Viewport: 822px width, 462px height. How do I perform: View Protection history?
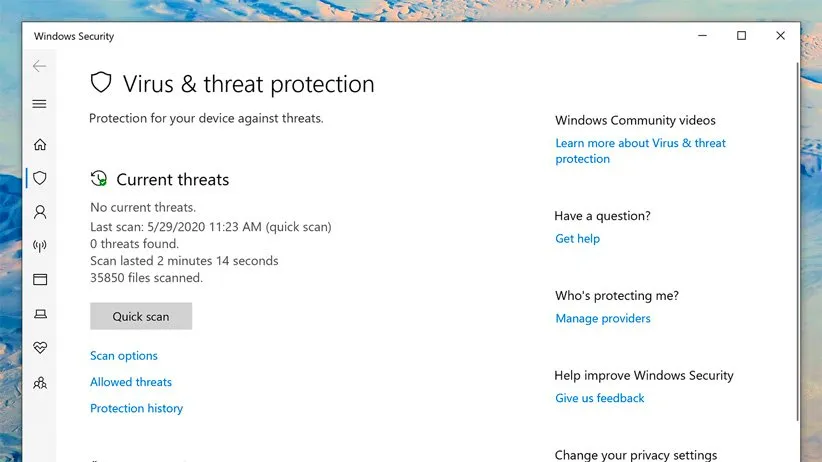136,408
